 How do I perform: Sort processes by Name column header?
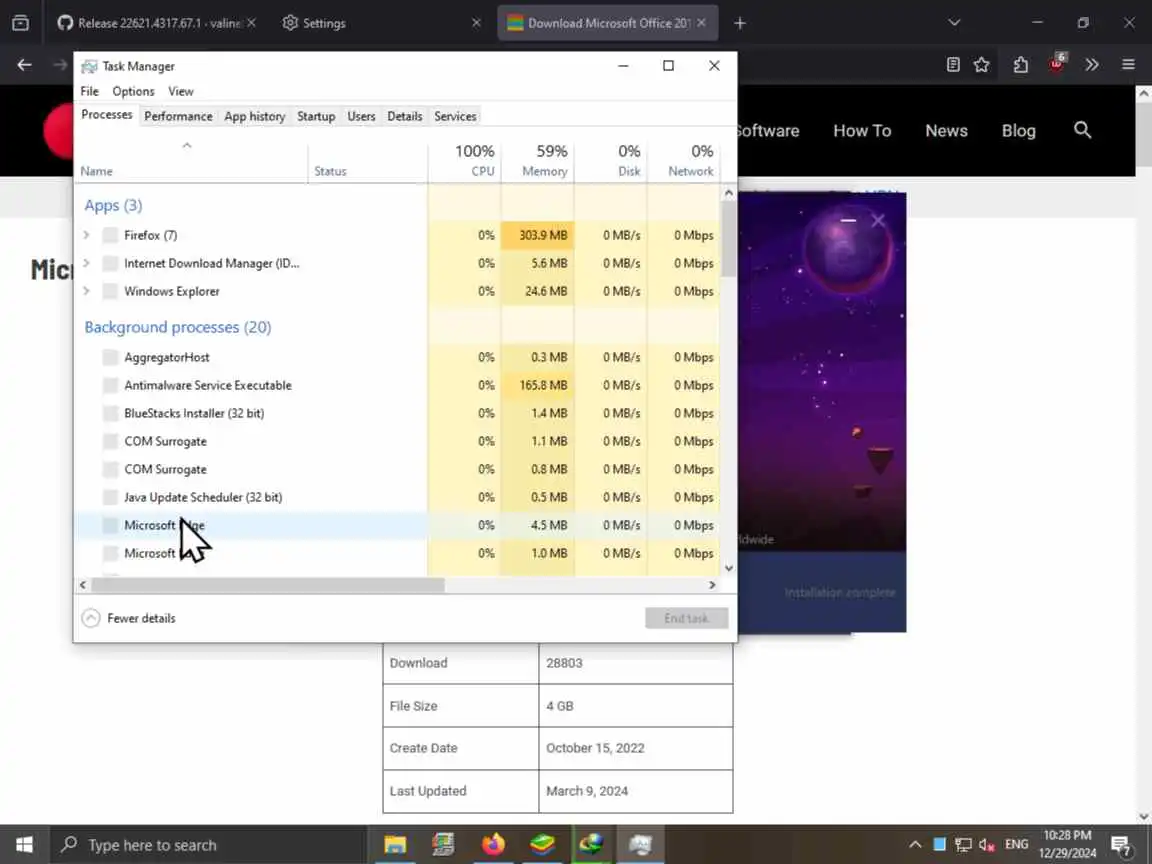click(x=191, y=160)
